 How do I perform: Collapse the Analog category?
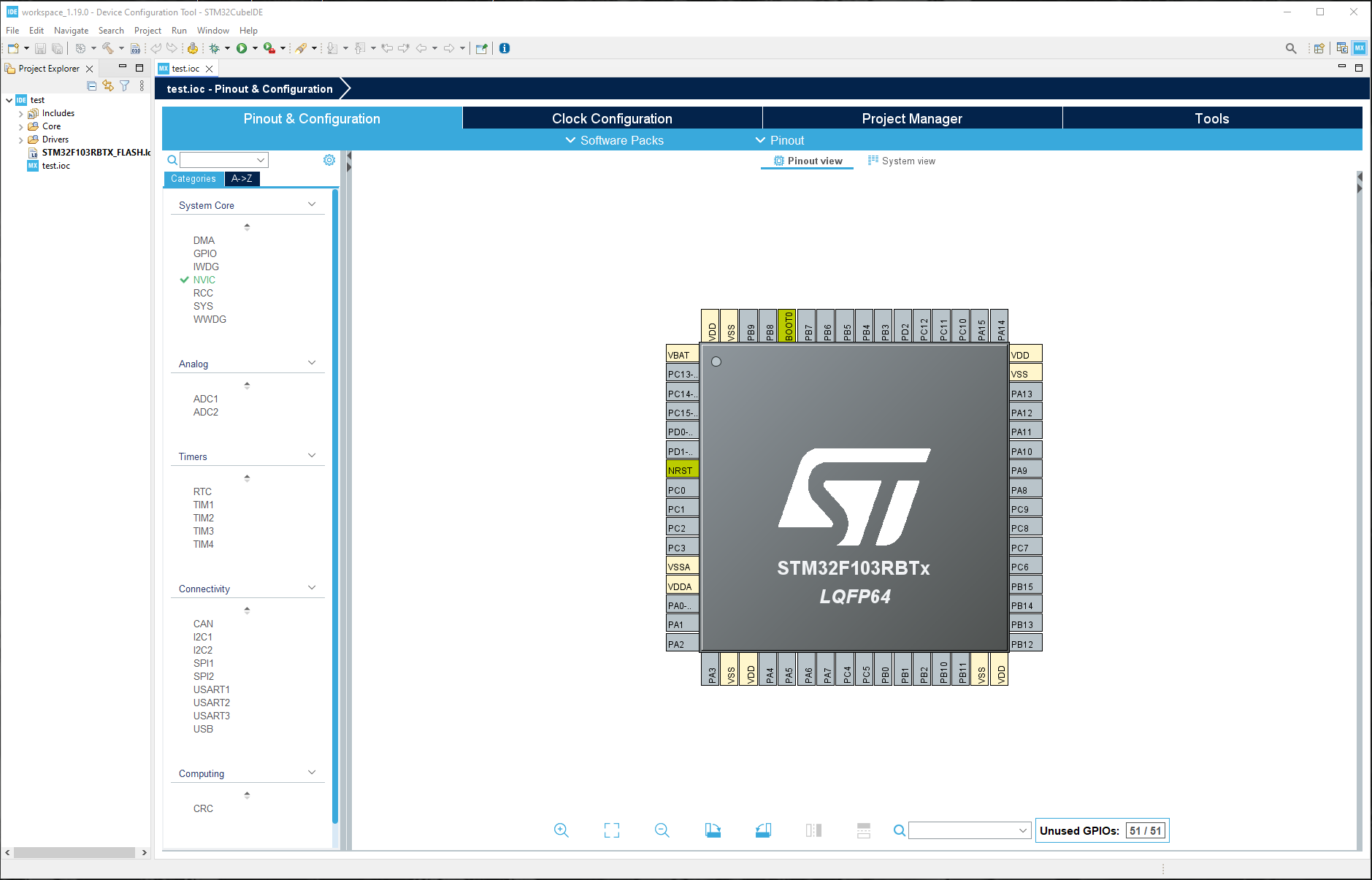(x=312, y=363)
